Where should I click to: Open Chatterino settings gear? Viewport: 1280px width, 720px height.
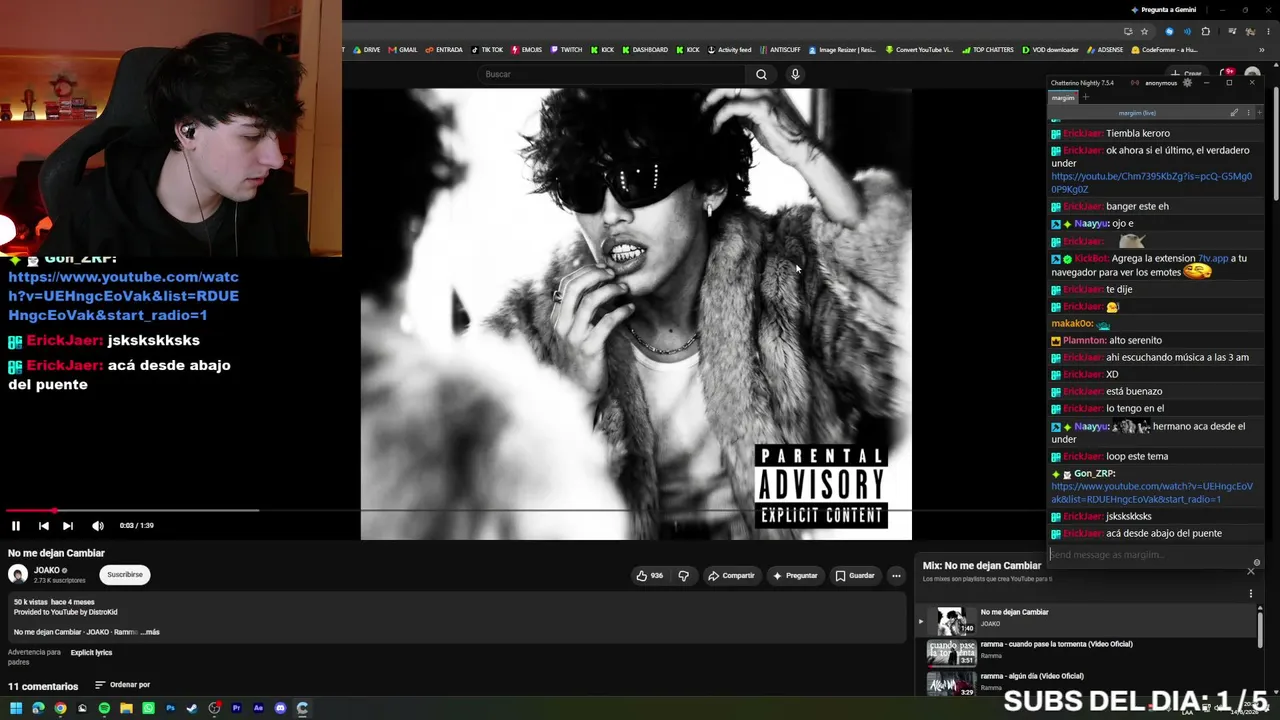coord(1187,83)
